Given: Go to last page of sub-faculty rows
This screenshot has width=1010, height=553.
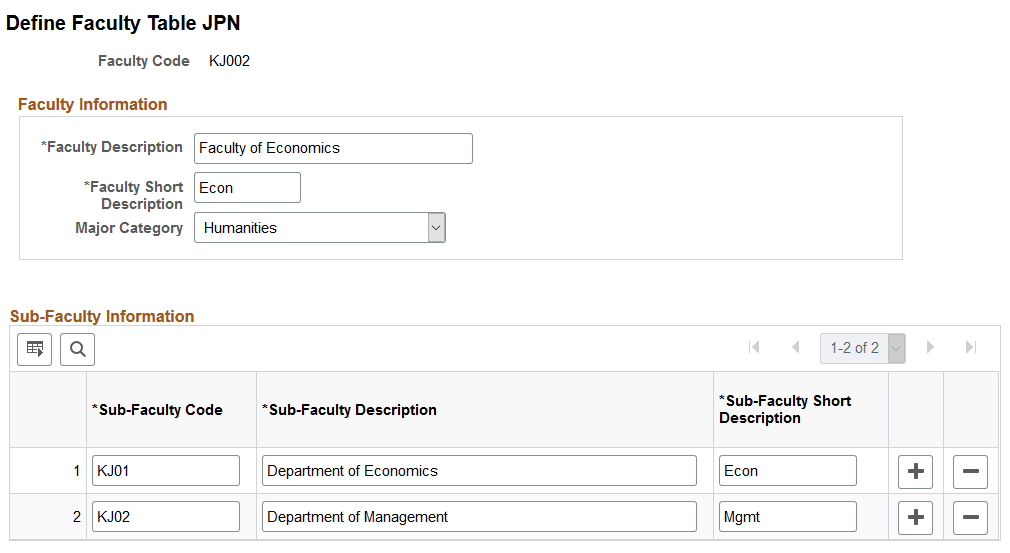Looking at the screenshot, I should click(971, 348).
